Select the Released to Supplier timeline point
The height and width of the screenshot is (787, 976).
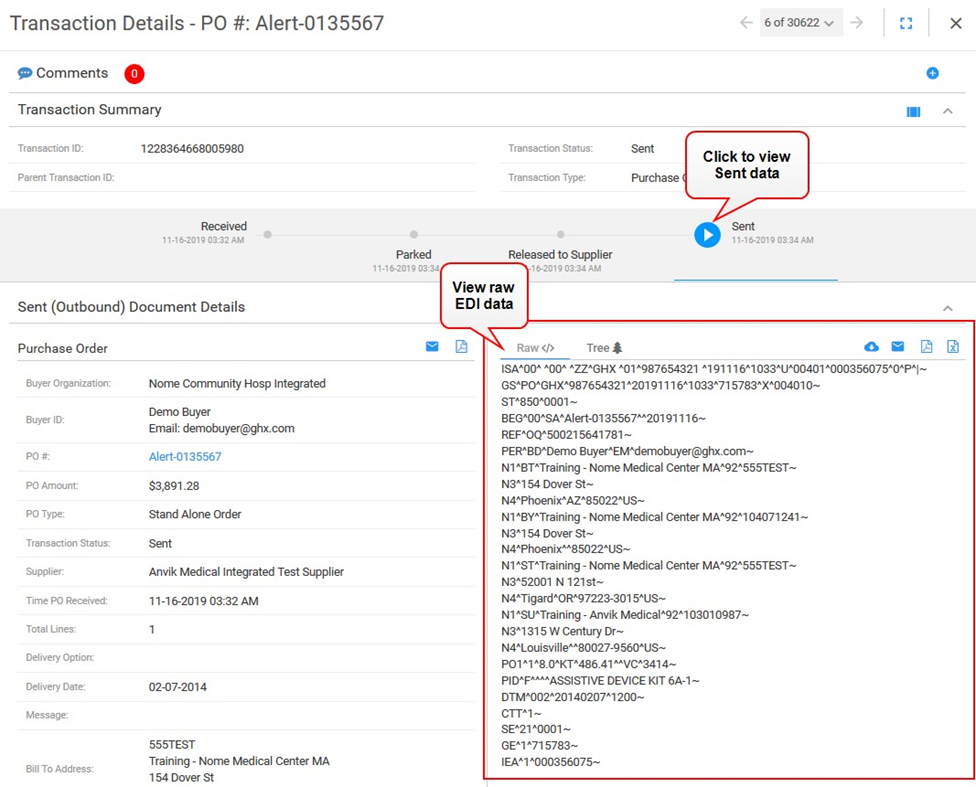click(561, 235)
